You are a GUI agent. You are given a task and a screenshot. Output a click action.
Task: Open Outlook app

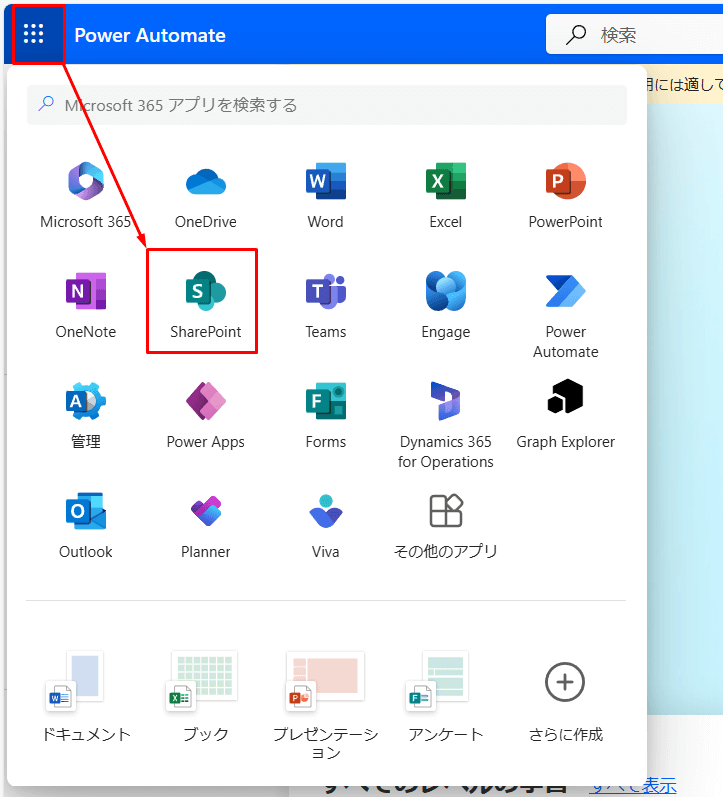[x=86, y=526]
